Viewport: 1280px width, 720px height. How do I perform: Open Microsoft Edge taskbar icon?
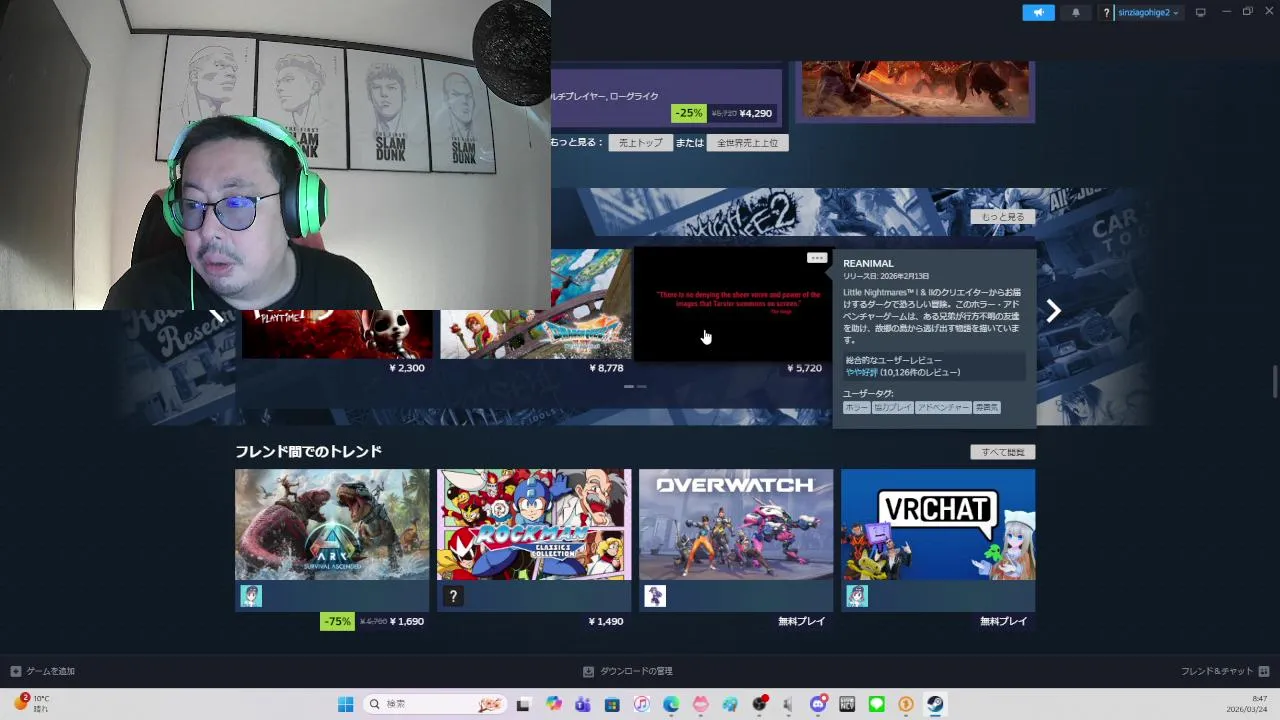tap(671, 704)
